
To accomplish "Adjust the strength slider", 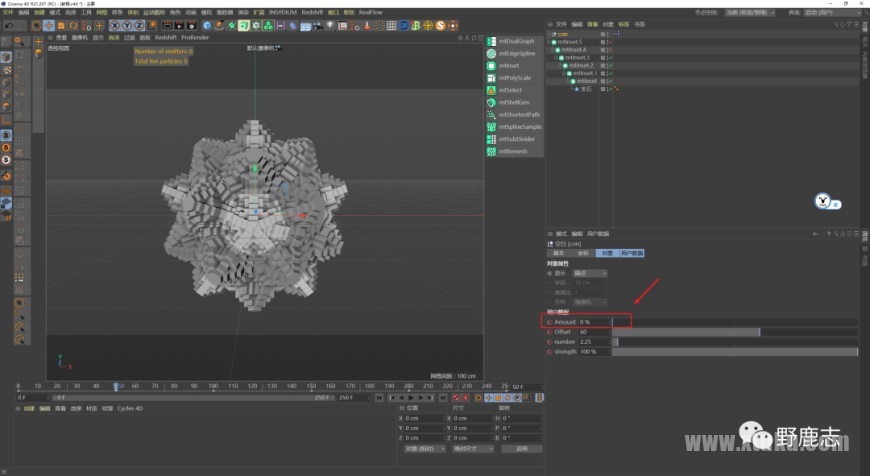I will tap(735, 352).
